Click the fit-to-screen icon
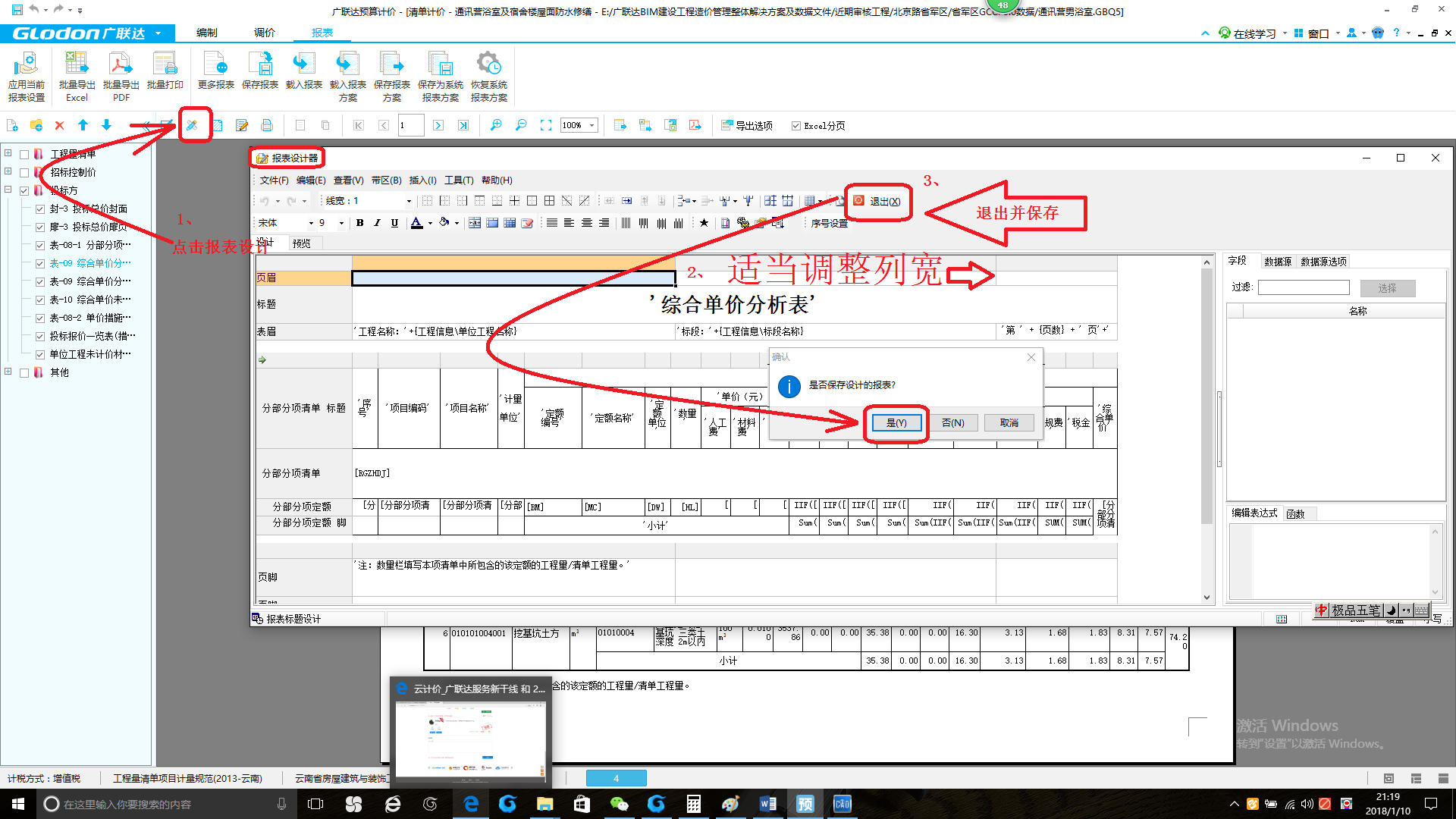The height and width of the screenshot is (819, 1456). 546,125
